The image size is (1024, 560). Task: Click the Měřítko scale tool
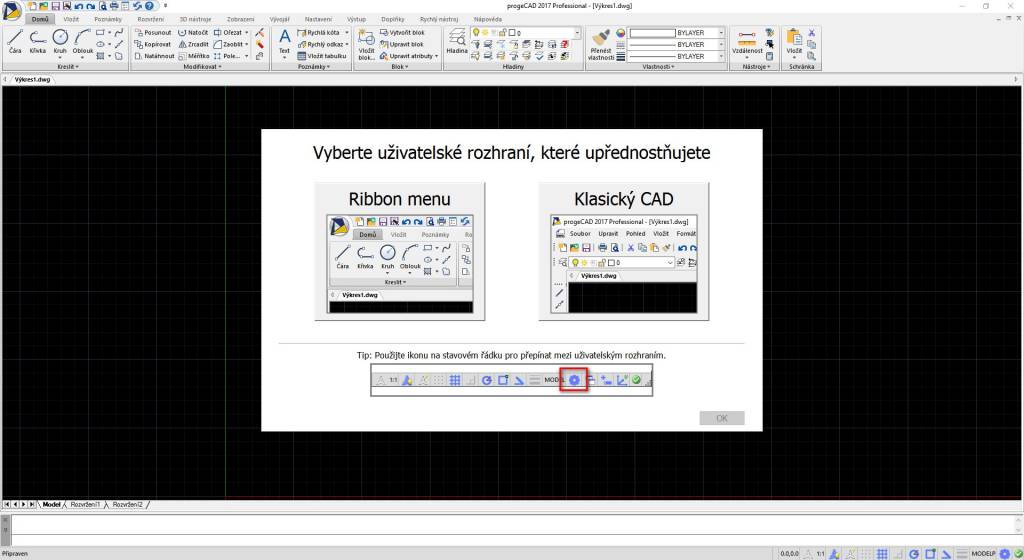[194, 56]
